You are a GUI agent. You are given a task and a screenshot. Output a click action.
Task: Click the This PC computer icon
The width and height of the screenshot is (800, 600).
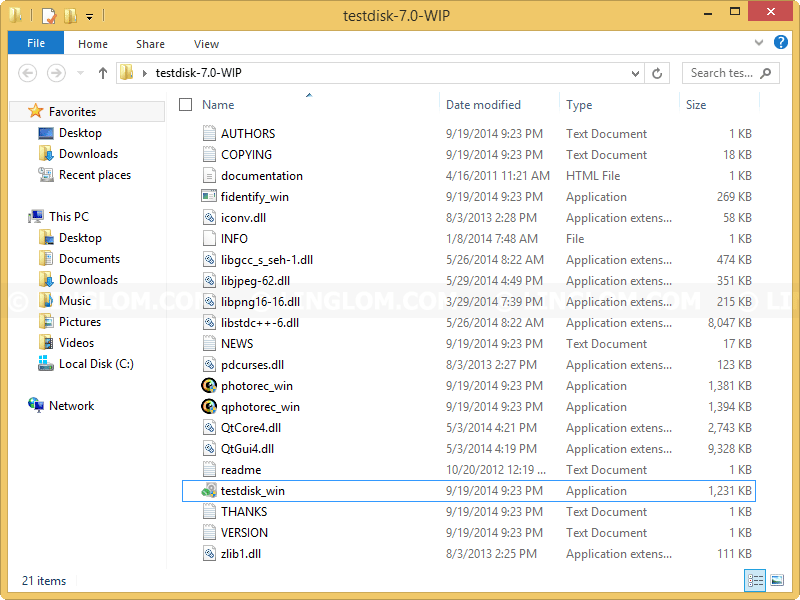click(x=36, y=217)
